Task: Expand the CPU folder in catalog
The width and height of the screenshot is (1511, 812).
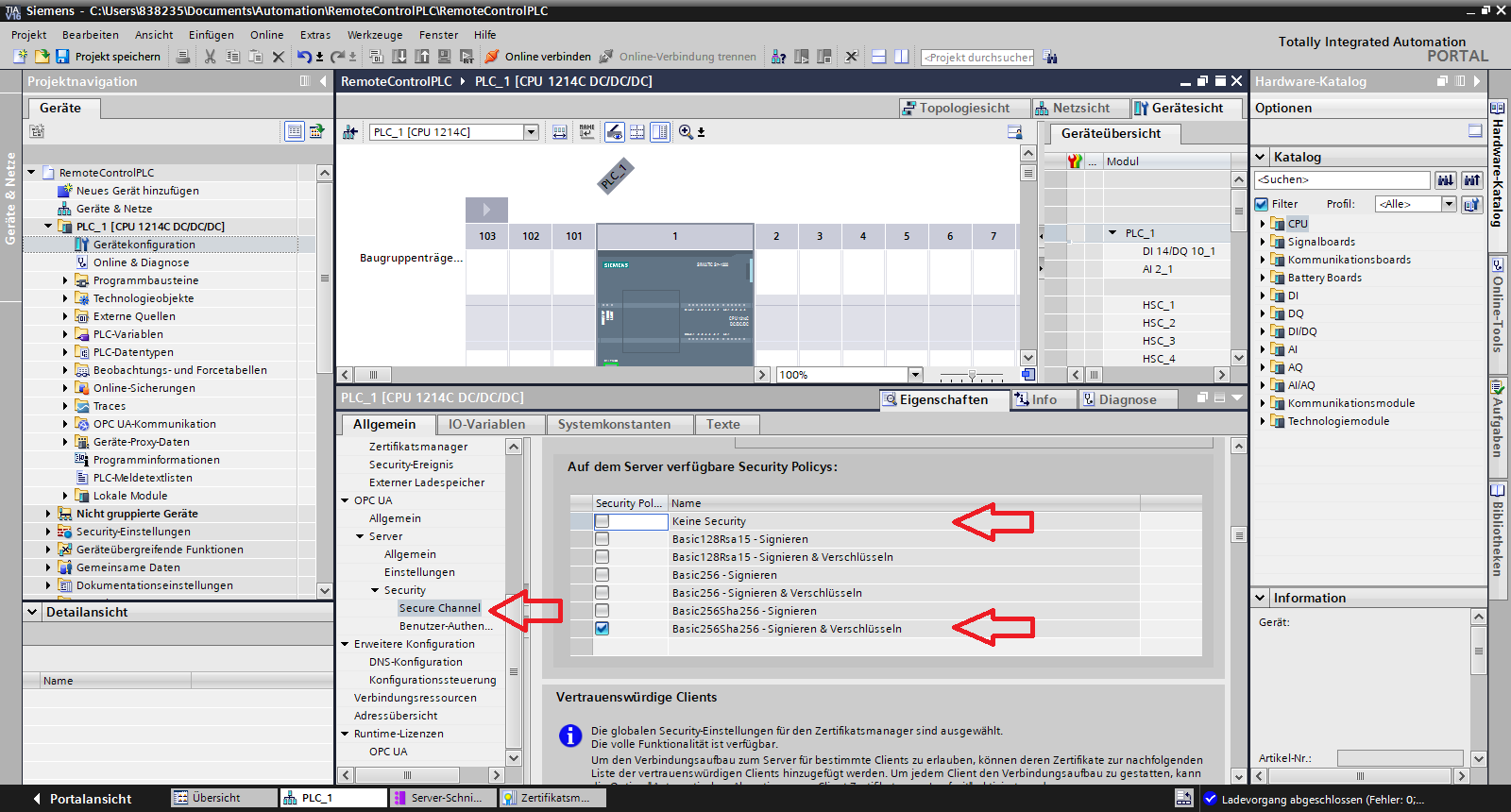Action: (1263, 224)
